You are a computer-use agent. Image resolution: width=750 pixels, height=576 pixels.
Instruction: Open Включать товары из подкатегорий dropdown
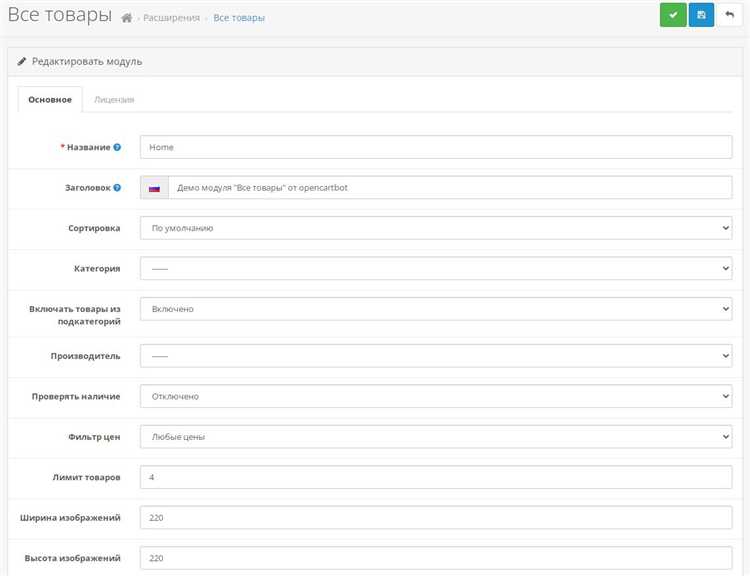point(436,309)
